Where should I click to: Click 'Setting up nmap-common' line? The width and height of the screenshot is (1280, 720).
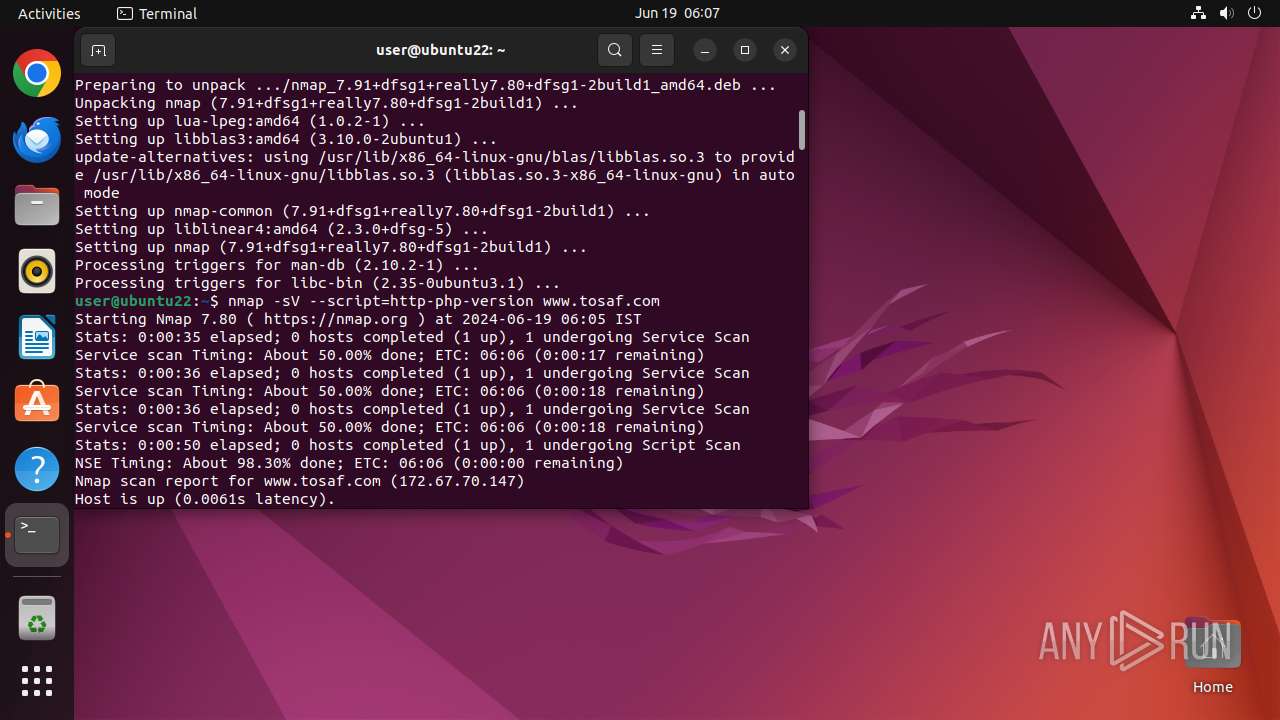(x=363, y=211)
